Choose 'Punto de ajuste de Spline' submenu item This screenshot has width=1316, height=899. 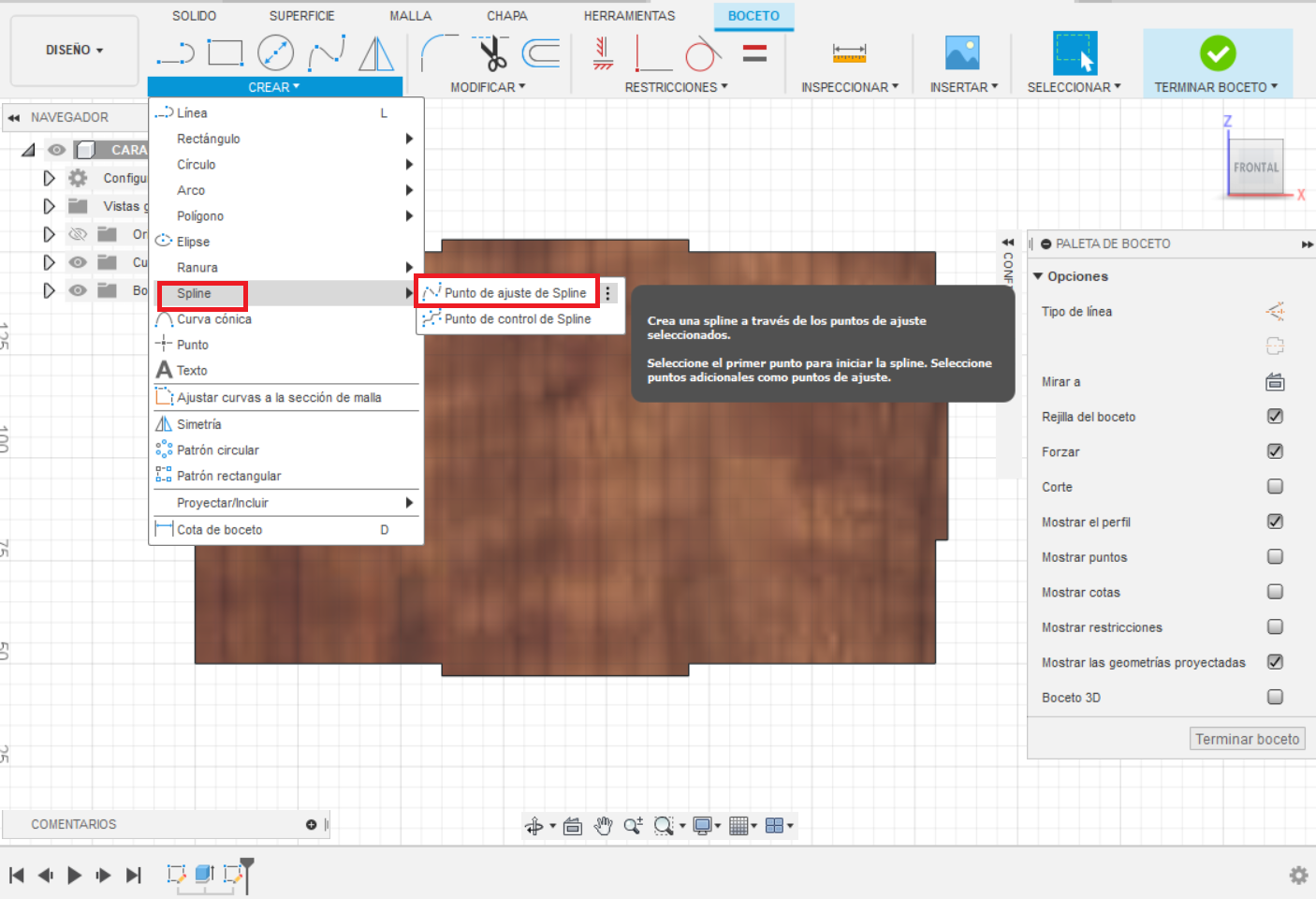point(506,293)
